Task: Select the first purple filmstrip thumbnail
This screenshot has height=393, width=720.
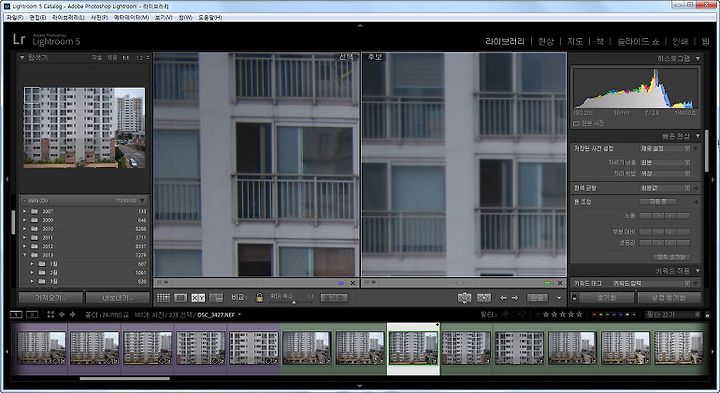Action: click(41, 348)
